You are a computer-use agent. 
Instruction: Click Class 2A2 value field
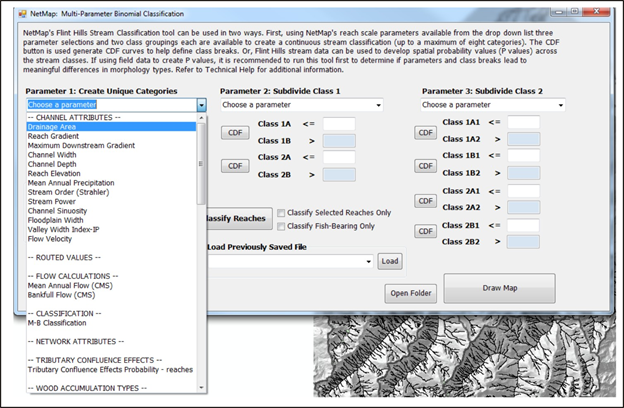coord(524,207)
